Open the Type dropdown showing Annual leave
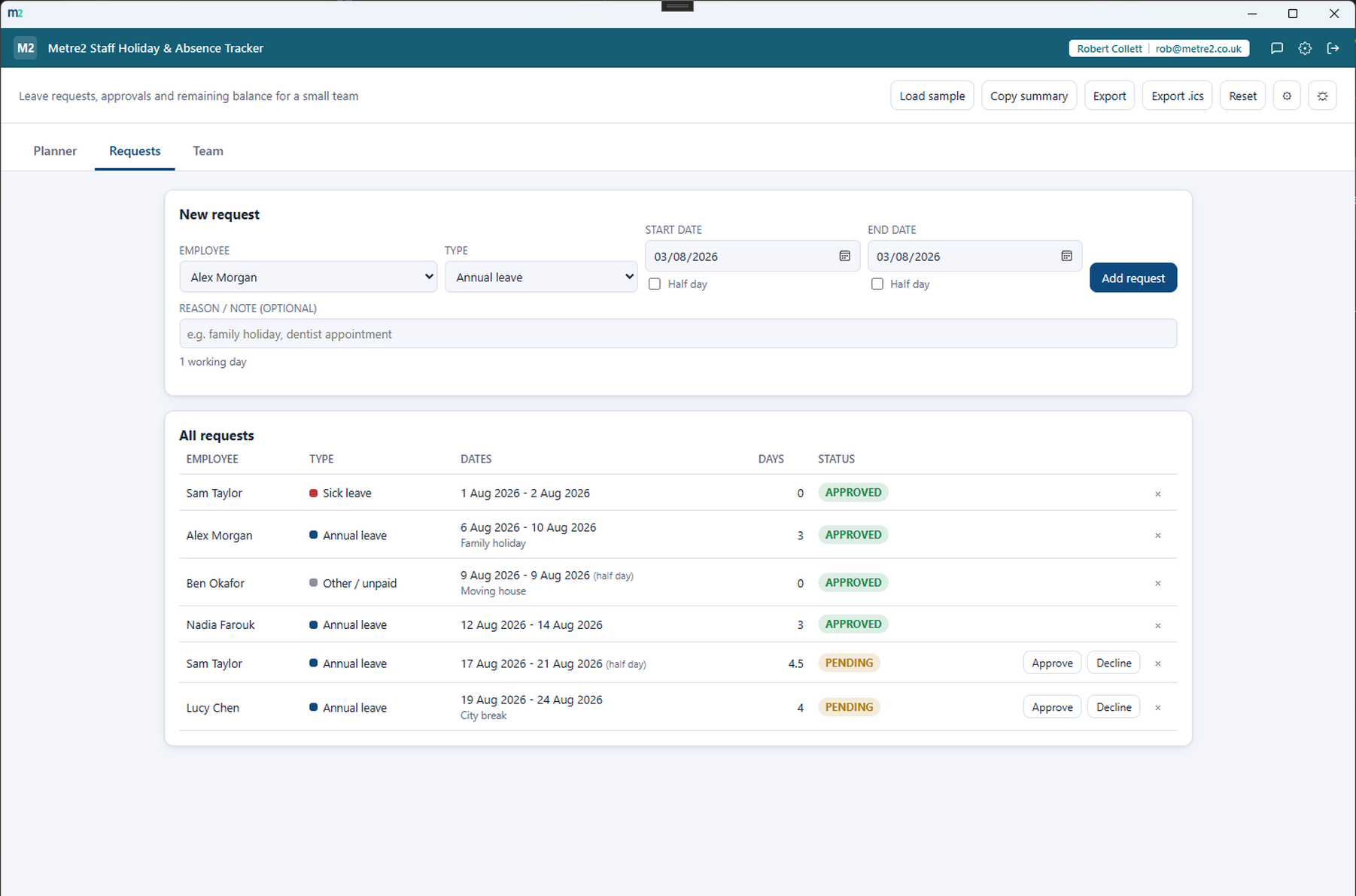 tap(541, 277)
